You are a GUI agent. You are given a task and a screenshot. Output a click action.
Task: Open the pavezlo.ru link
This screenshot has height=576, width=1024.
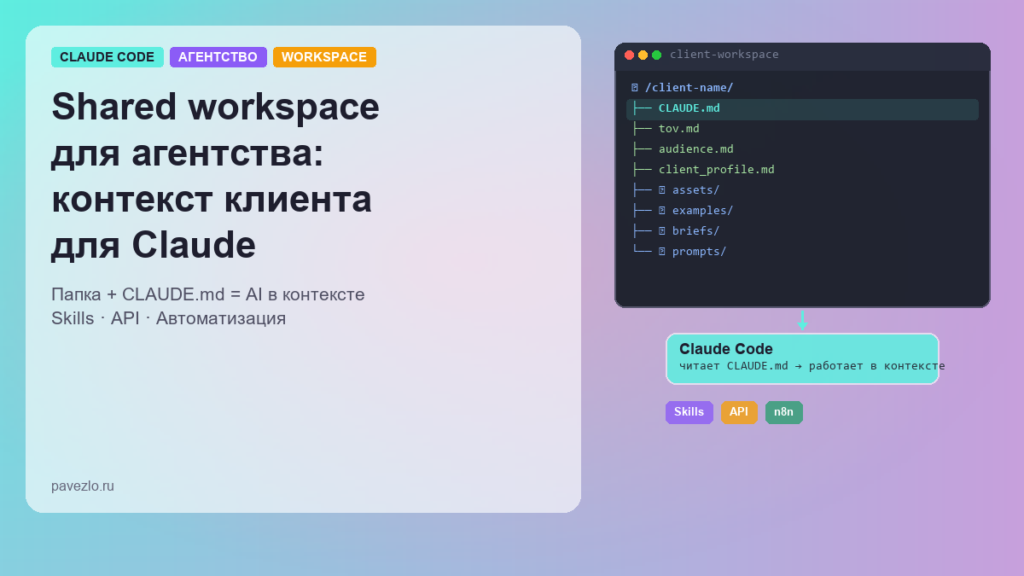pyautogui.click(x=82, y=486)
